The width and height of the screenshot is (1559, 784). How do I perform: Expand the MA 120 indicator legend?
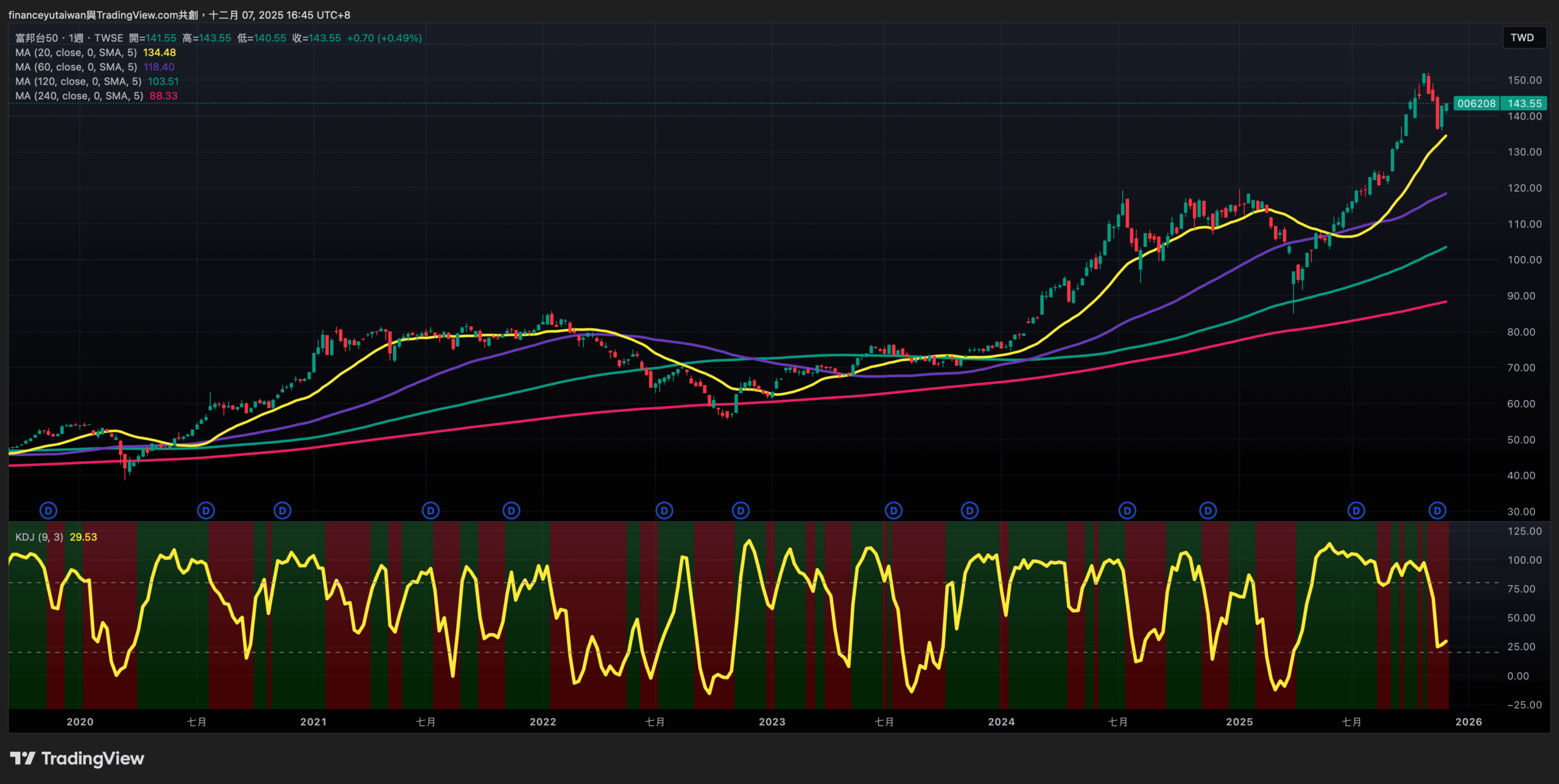[x=78, y=82]
